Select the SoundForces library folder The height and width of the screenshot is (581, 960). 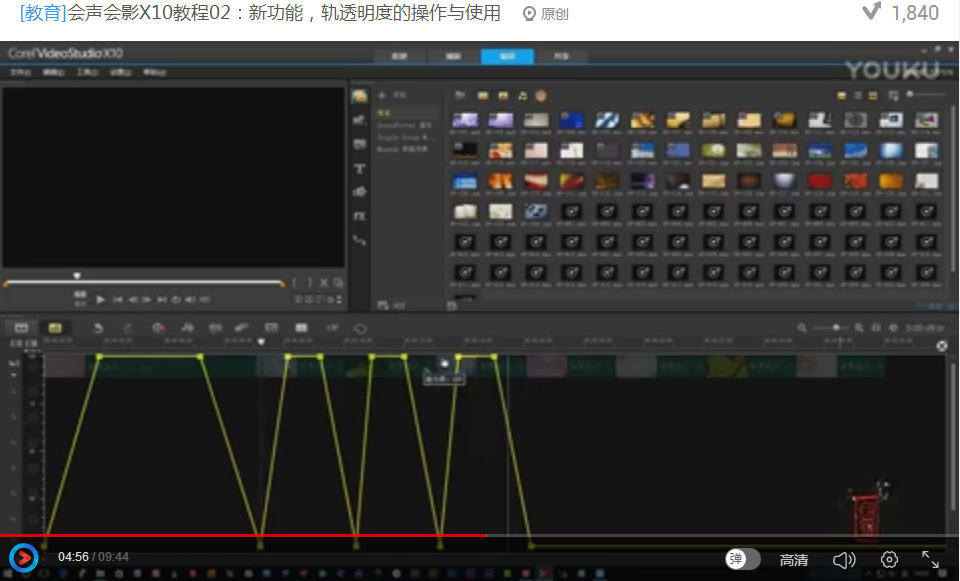click(x=403, y=125)
